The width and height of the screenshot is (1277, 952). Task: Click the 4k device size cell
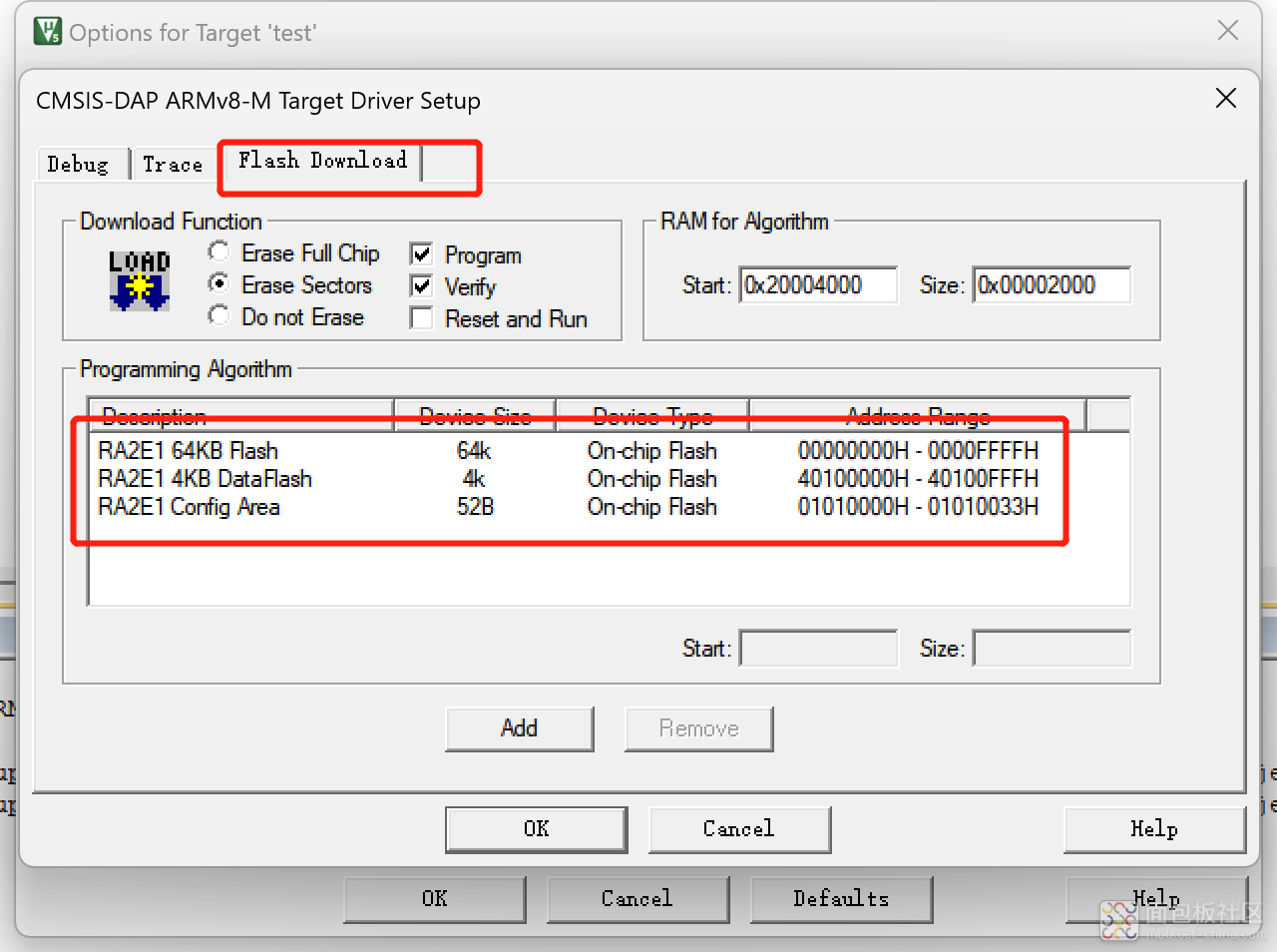tap(474, 479)
